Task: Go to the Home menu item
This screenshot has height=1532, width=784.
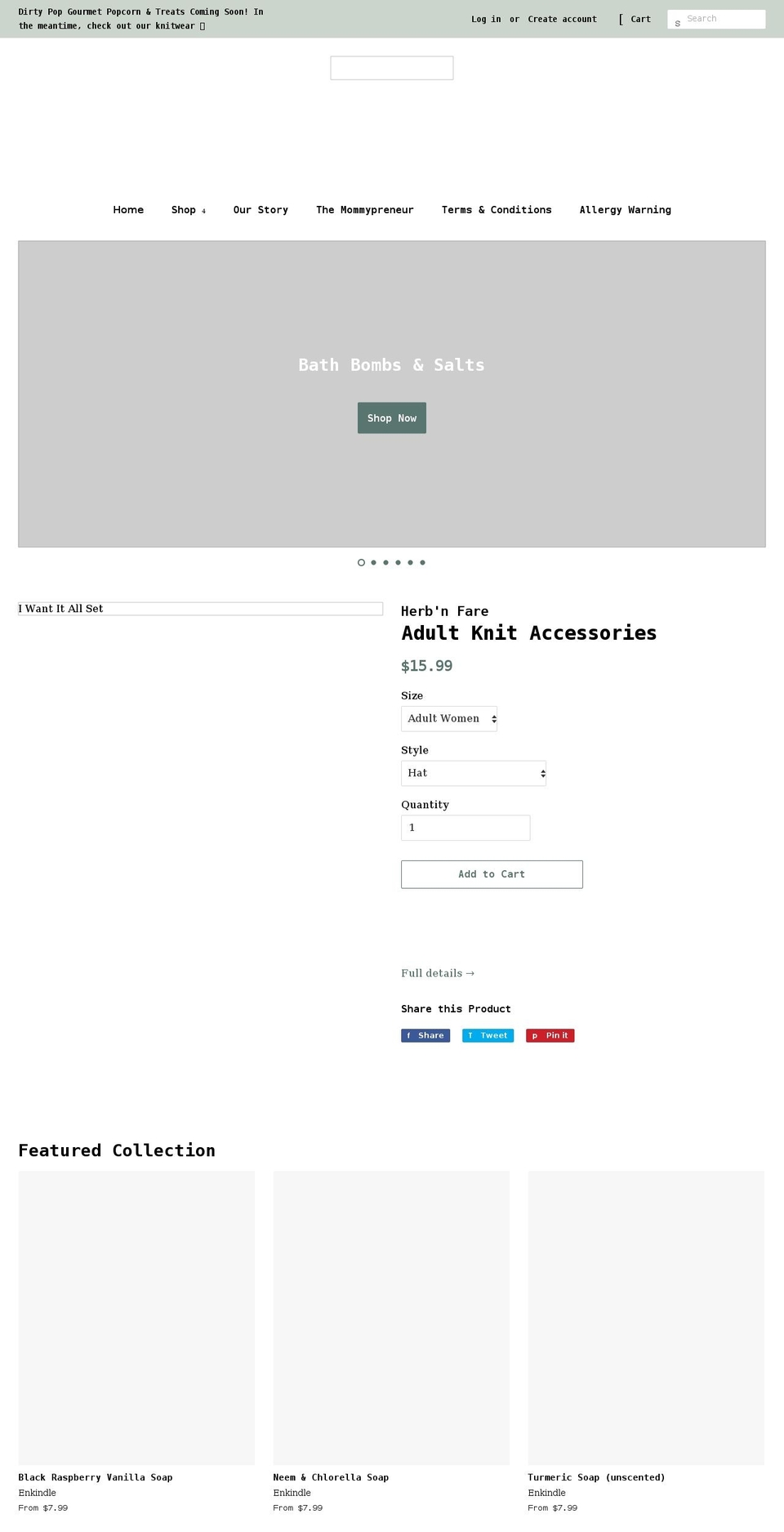Action: click(x=128, y=210)
